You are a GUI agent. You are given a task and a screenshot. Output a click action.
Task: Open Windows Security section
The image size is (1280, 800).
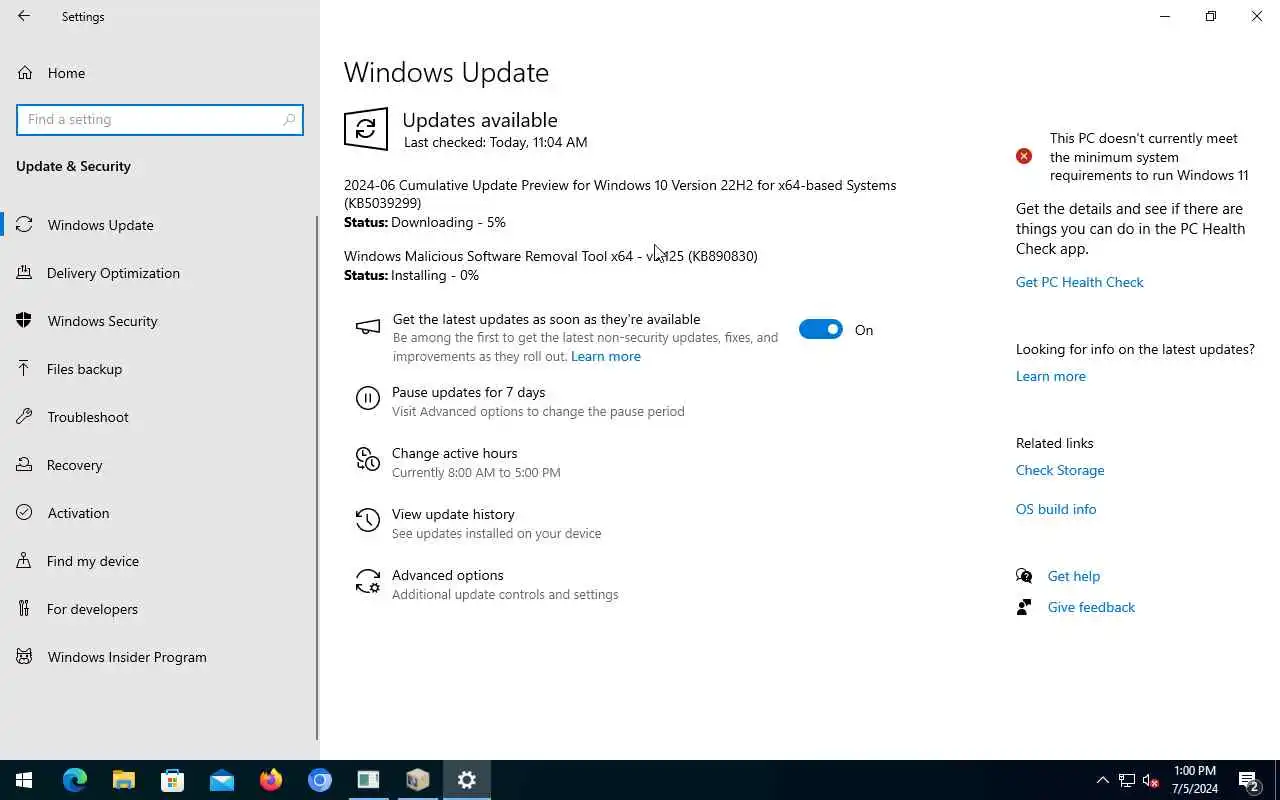pos(160,321)
